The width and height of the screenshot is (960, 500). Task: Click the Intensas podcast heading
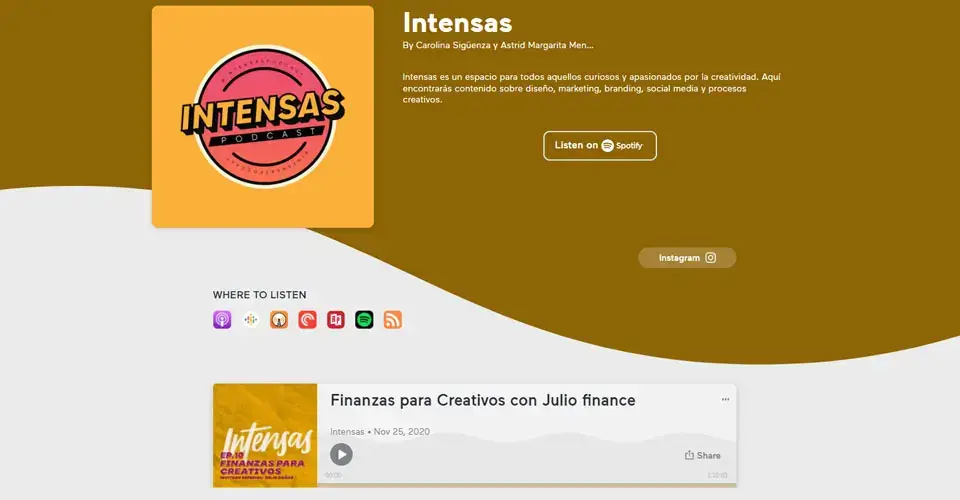coord(457,23)
